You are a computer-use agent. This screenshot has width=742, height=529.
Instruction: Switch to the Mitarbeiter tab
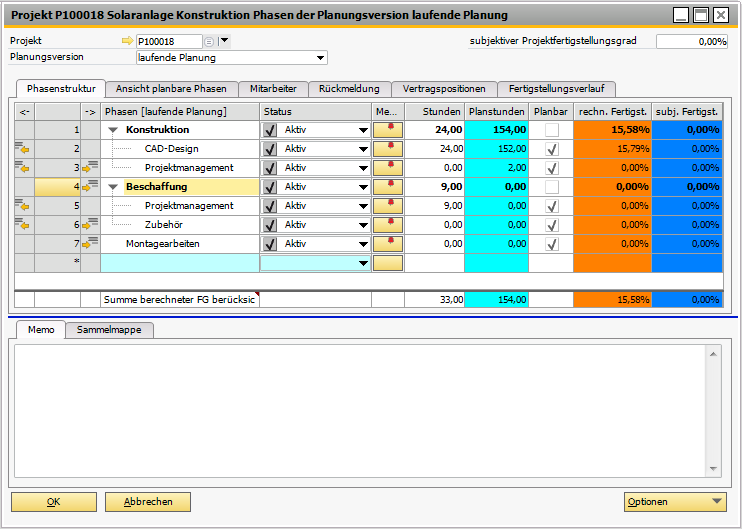[x=273, y=89]
